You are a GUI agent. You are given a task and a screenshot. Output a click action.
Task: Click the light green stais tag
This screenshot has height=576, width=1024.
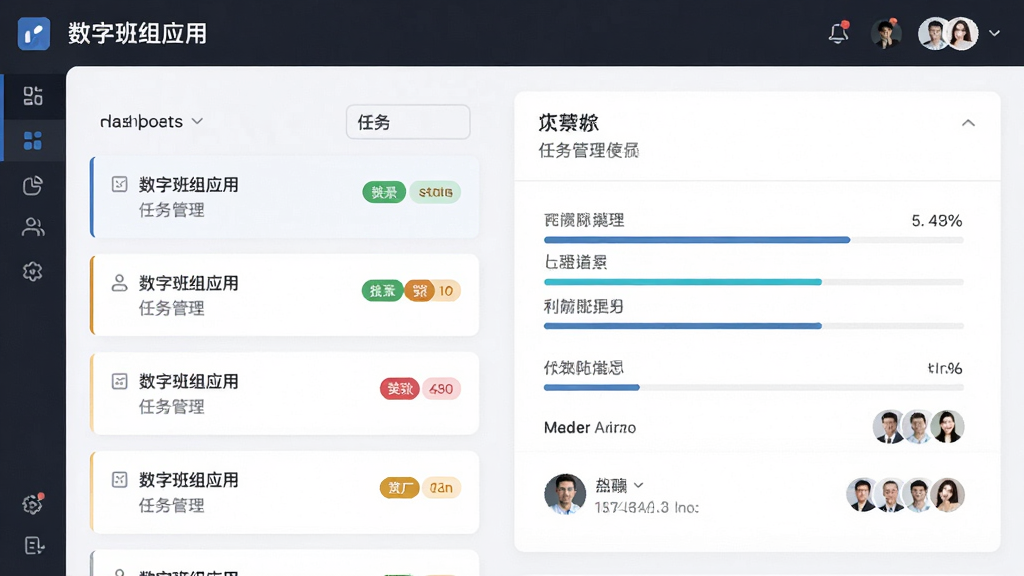pyautogui.click(x=436, y=192)
